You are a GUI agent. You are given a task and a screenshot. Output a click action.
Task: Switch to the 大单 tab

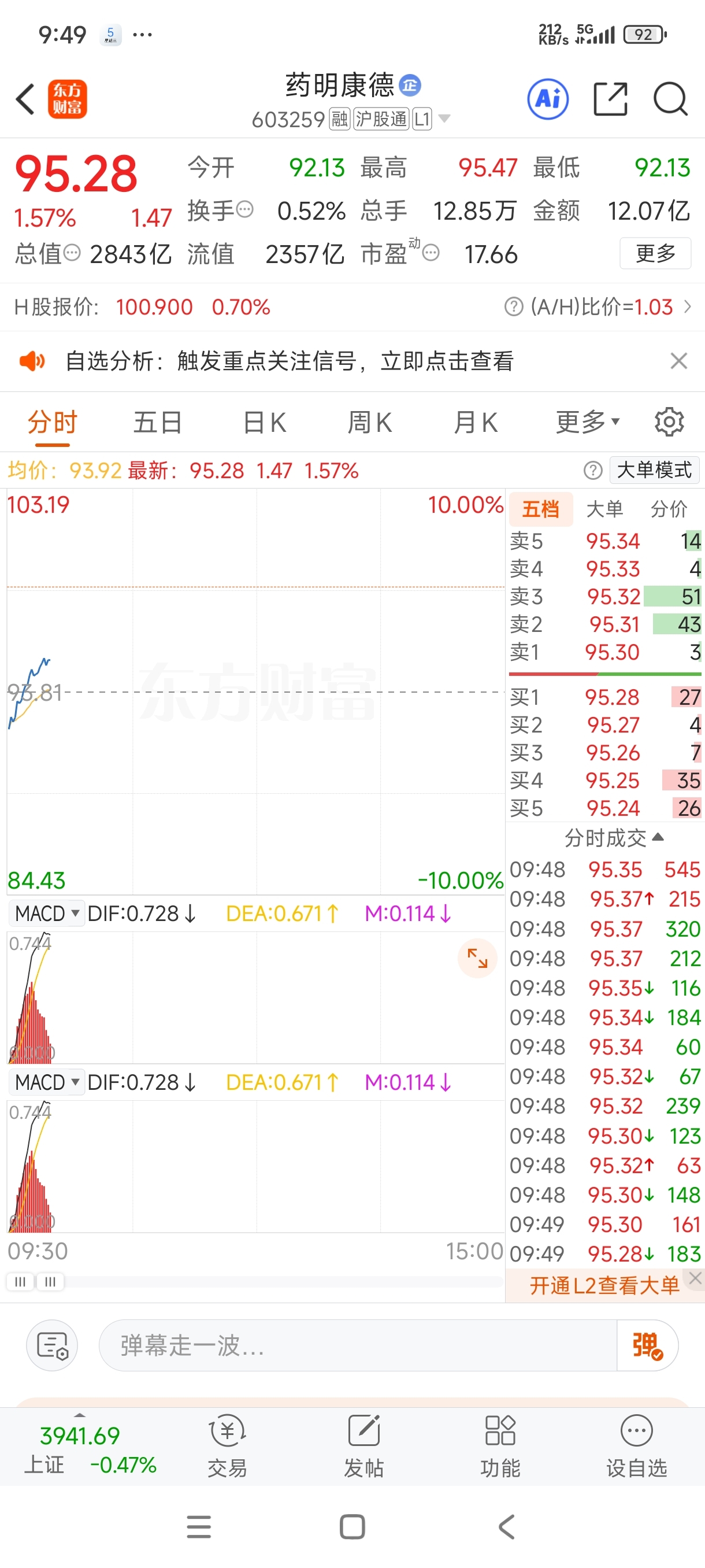(604, 509)
